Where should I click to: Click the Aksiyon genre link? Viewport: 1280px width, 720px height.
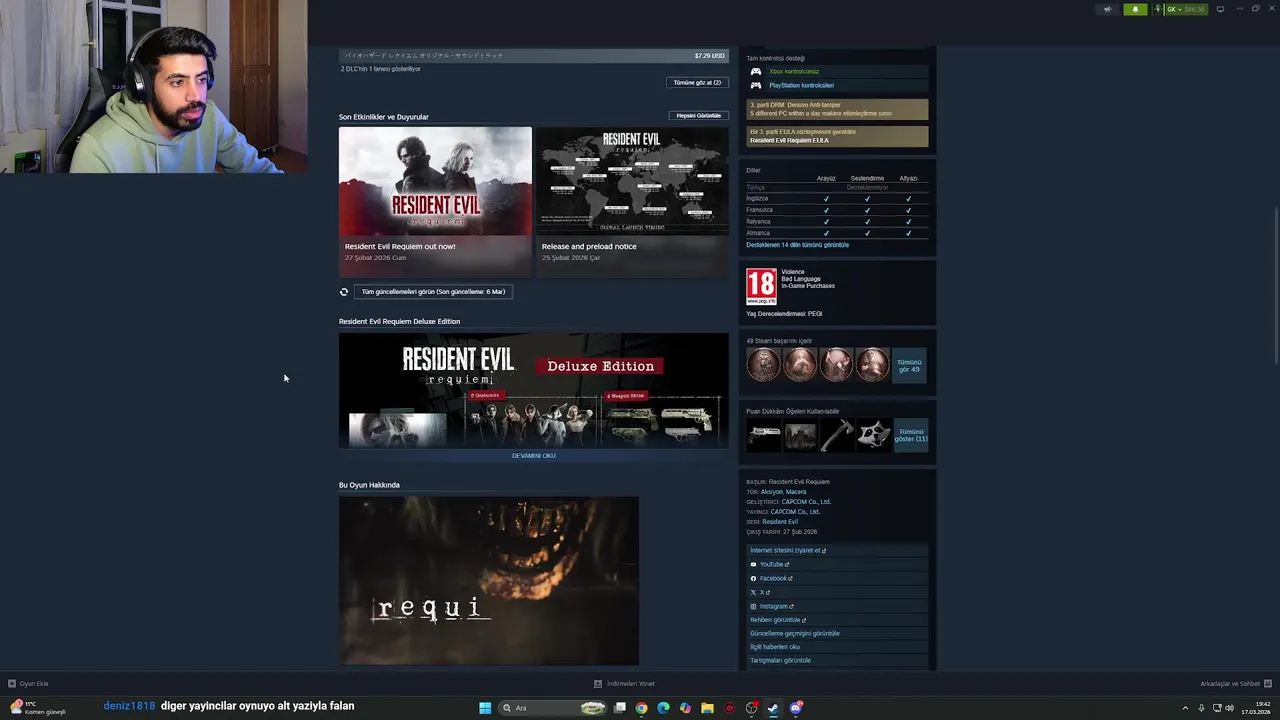(x=772, y=492)
